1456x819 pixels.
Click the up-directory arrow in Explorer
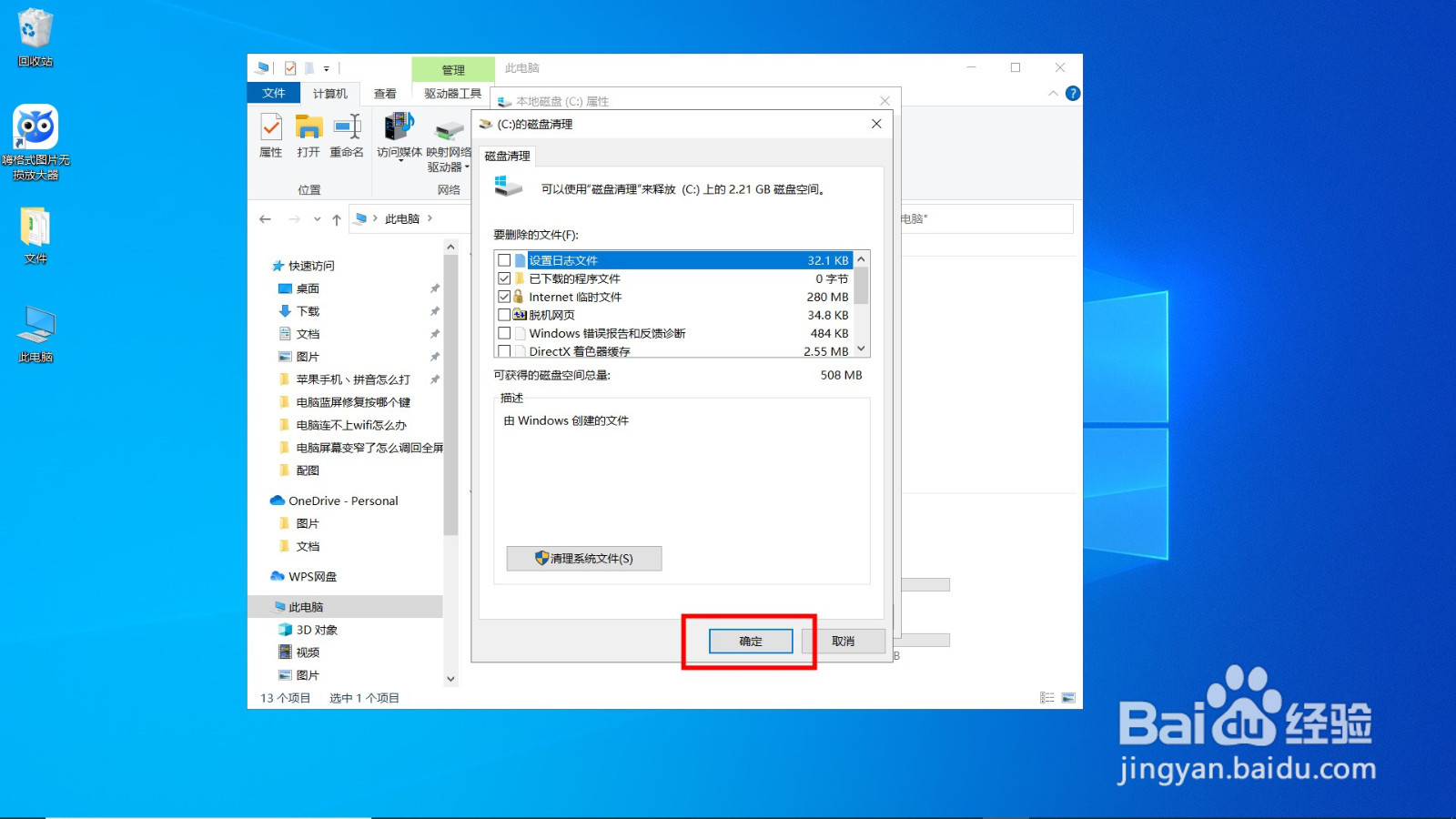tap(337, 219)
